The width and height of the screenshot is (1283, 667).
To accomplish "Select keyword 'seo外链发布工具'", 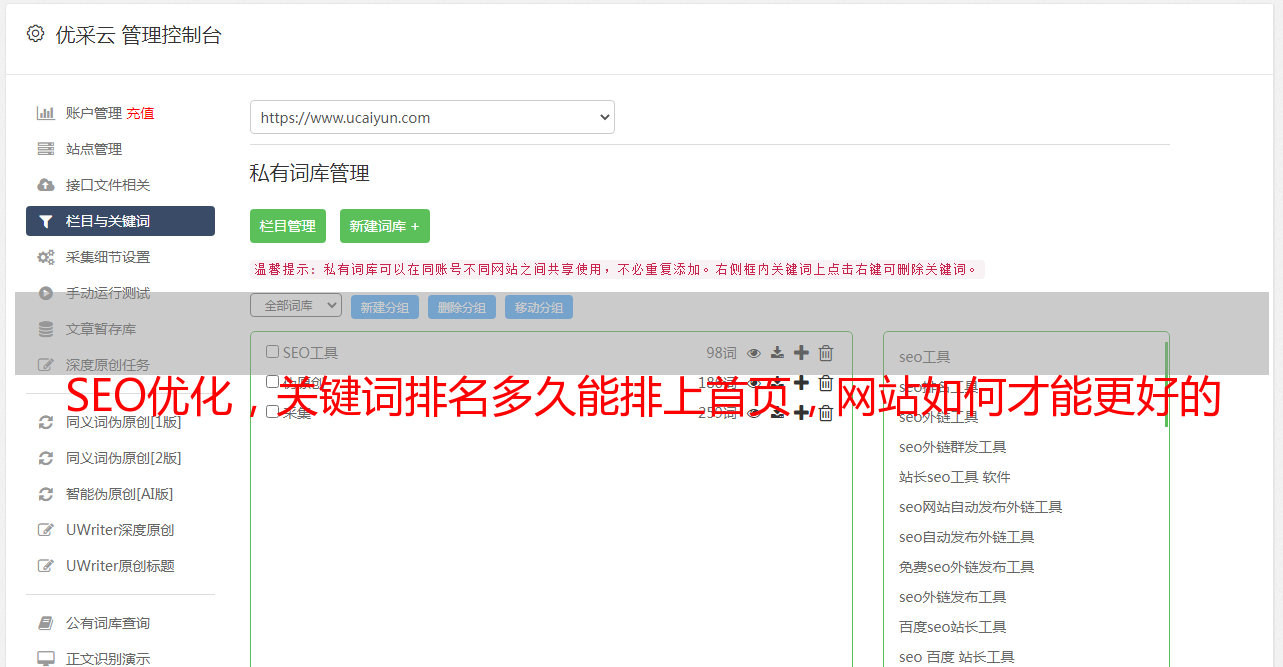I will (953, 597).
